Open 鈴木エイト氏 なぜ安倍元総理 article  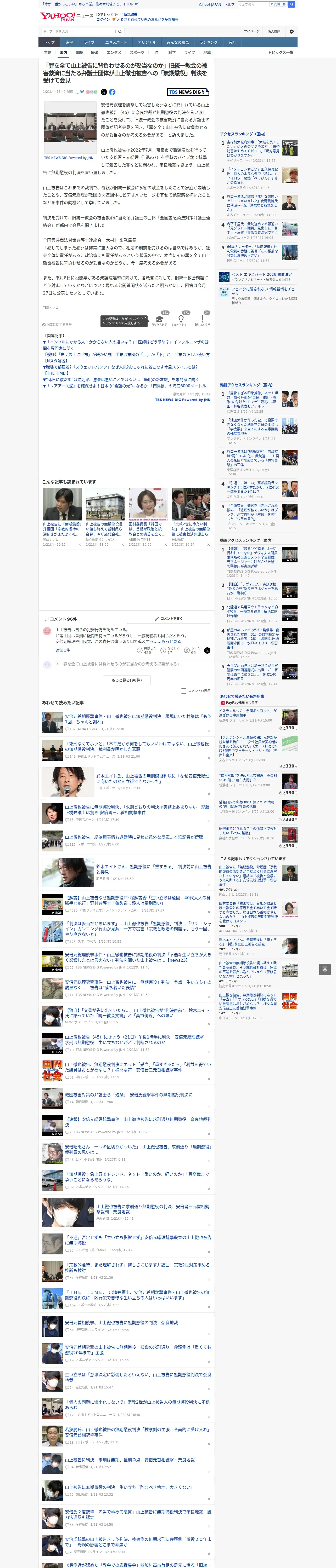(153, 779)
